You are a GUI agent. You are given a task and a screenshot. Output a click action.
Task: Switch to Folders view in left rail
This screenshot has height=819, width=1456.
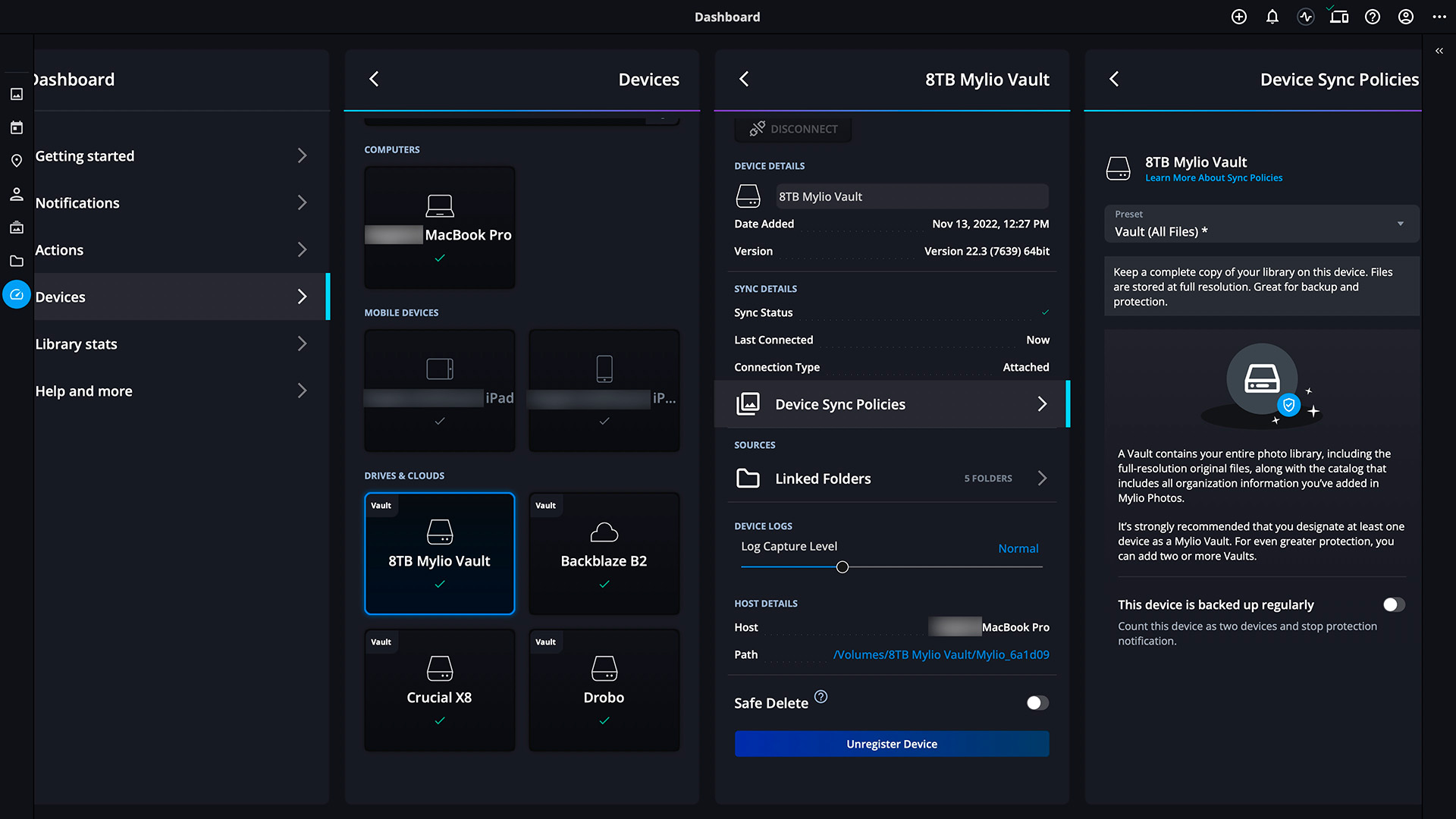point(17,261)
